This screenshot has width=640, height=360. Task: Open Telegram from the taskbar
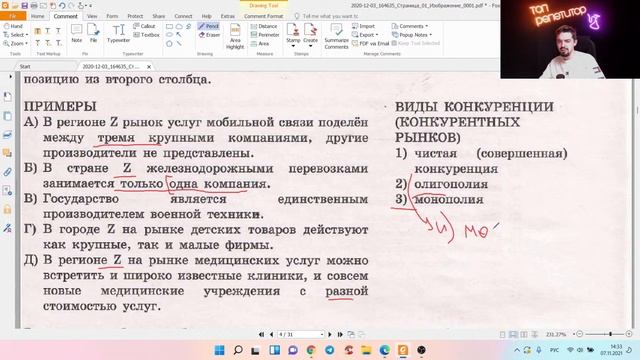(x=330, y=350)
